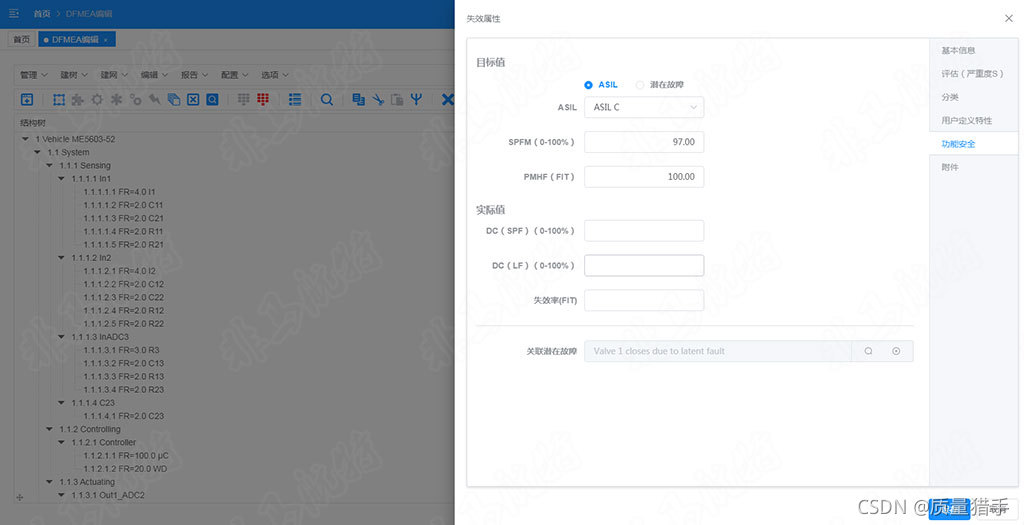The height and width of the screenshot is (525, 1024).
Task: Click the DC (LF) input field
Action: tap(644, 265)
